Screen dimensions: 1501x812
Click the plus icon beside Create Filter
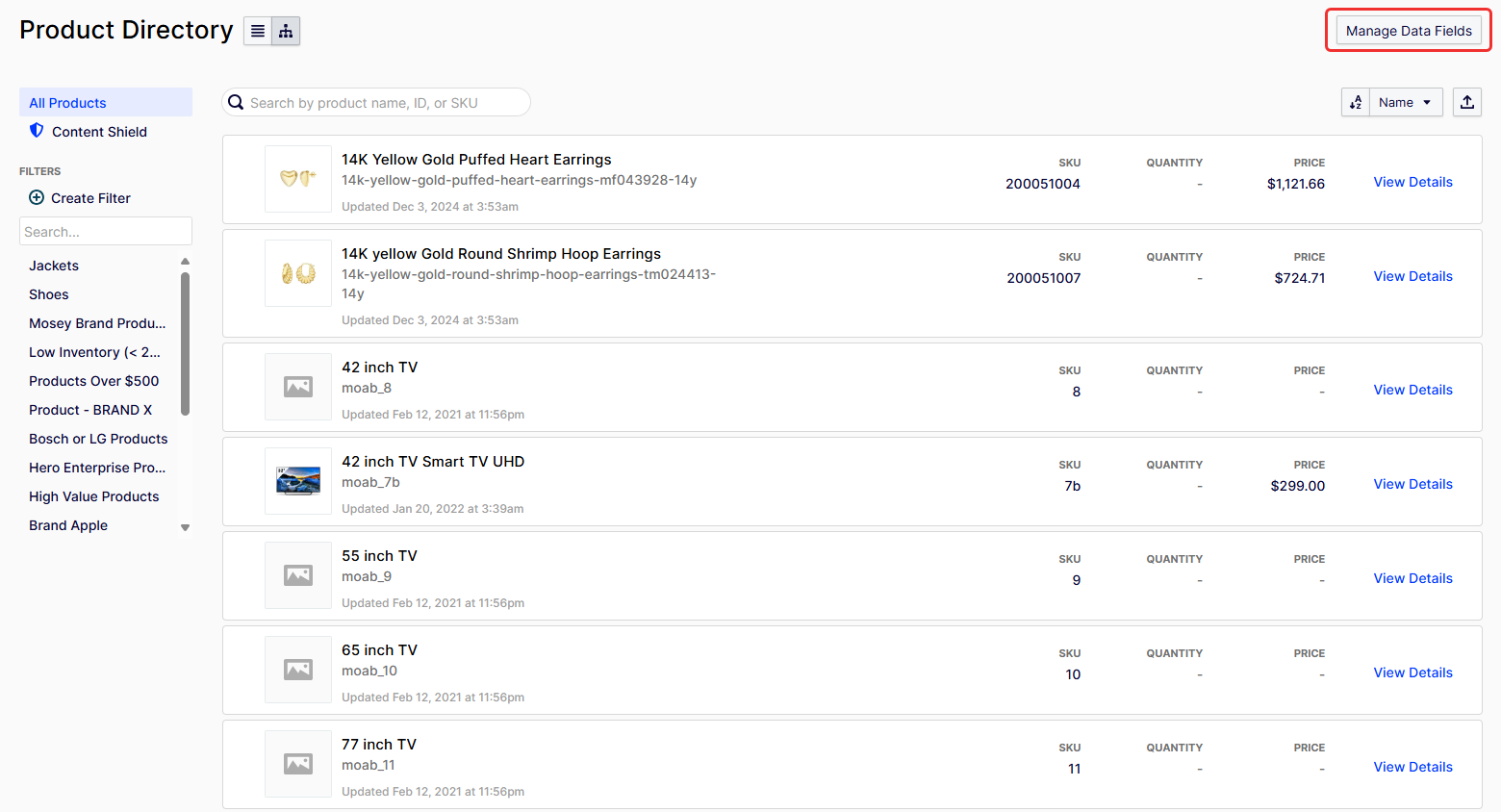point(37,197)
